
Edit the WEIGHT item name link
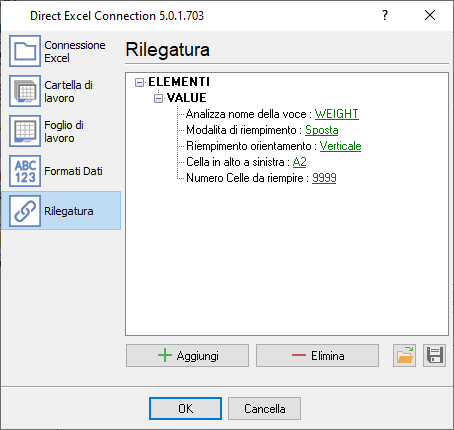click(337, 114)
